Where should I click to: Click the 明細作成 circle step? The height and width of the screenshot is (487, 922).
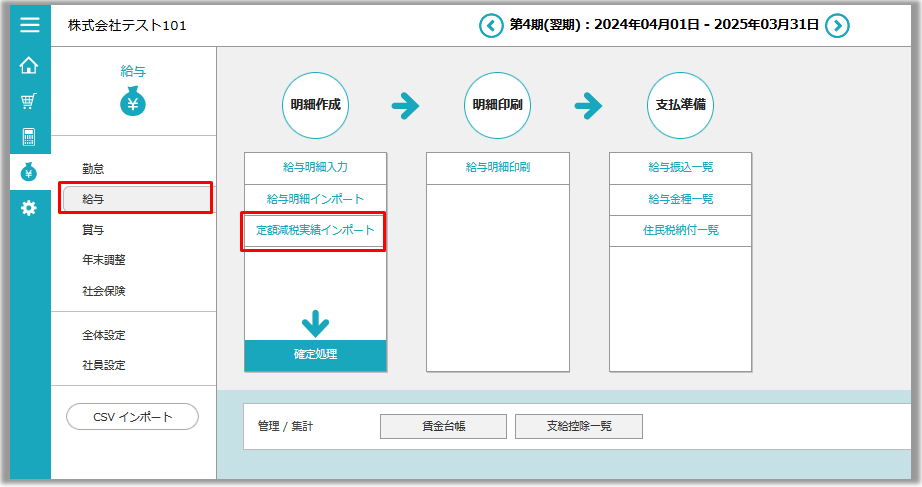(315, 104)
